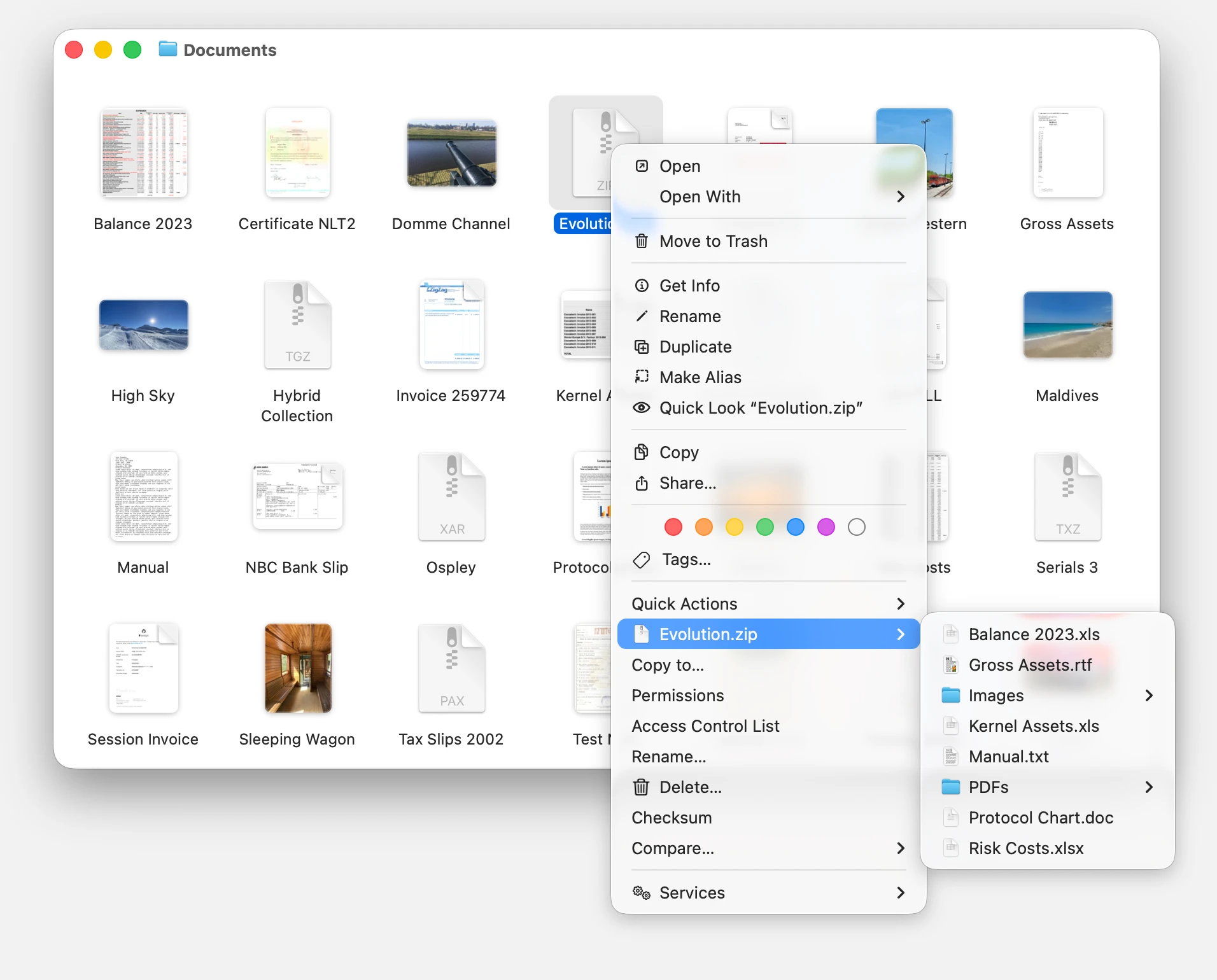Expand the Evolution.zip submenu arrow
Screen dimensions: 1217x980
[901, 634]
